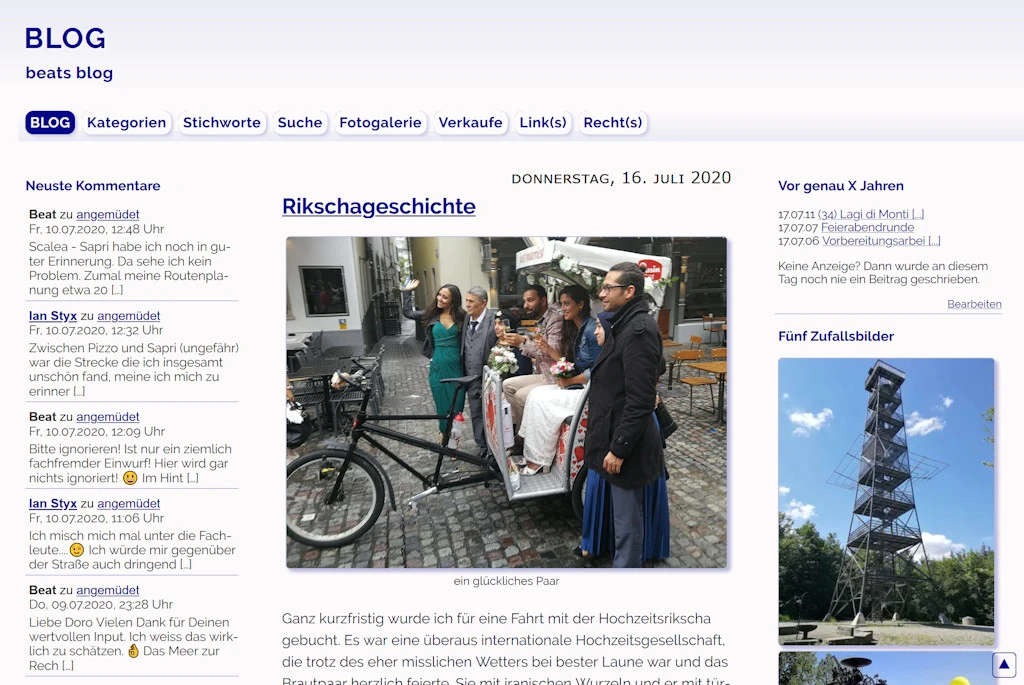
Task: Click the scroll-to-top arrow icon
Action: point(1004,664)
